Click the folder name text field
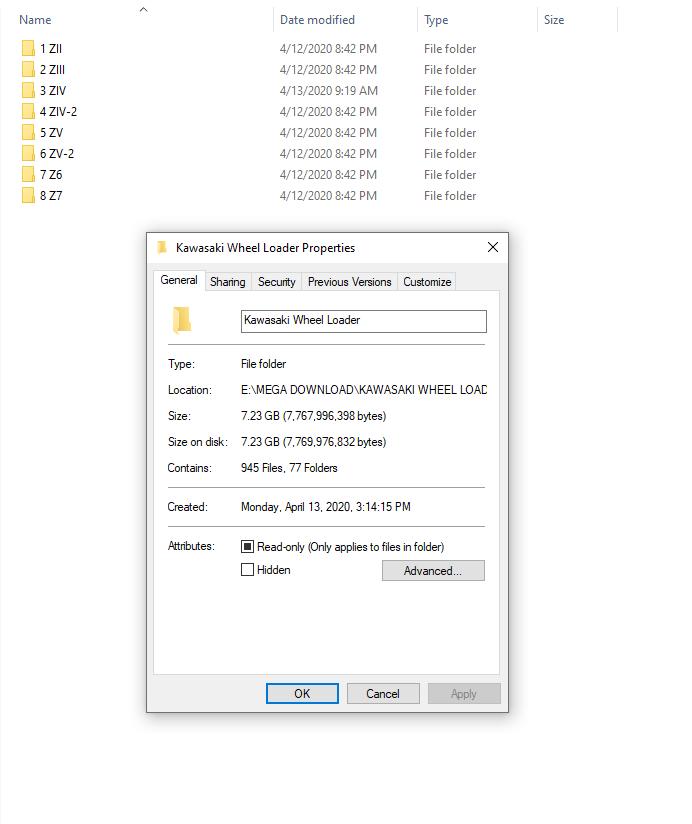 pos(364,321)
